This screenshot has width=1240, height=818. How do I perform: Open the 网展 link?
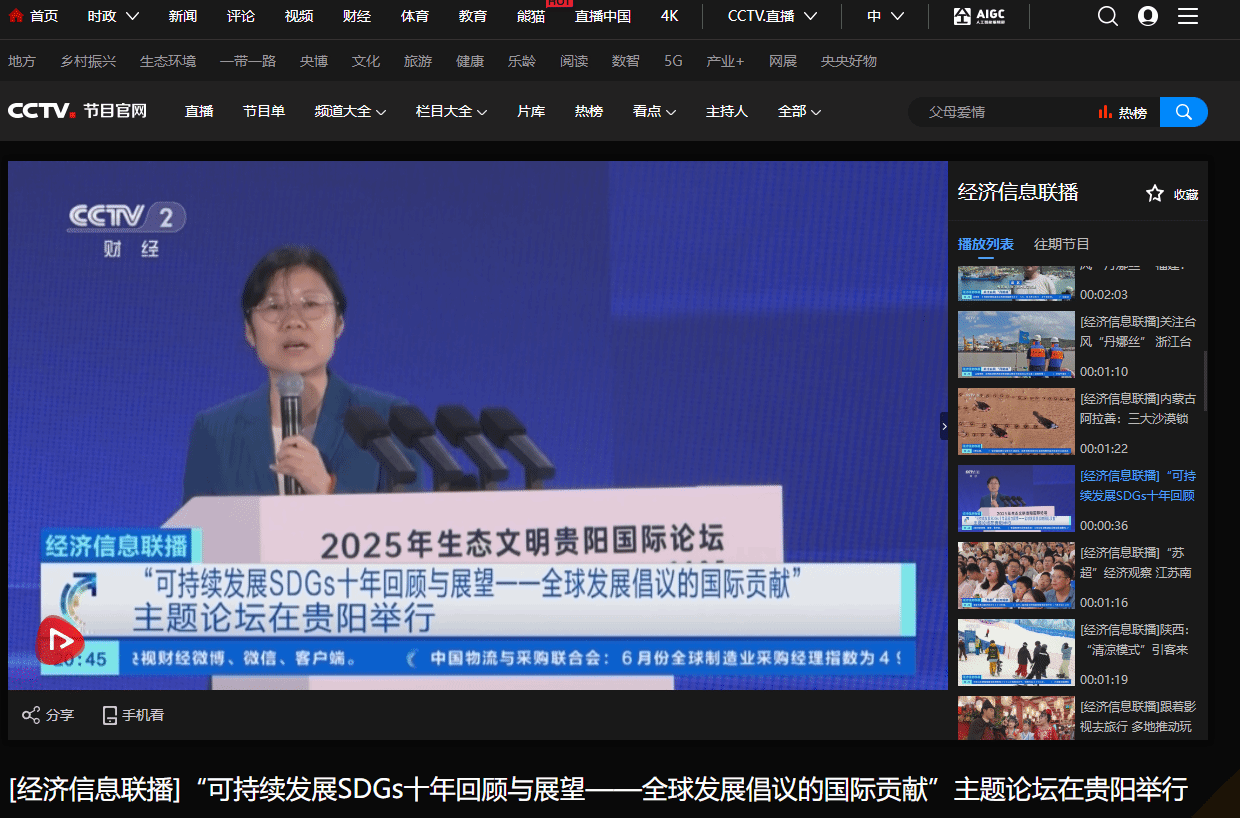[783, 61]
